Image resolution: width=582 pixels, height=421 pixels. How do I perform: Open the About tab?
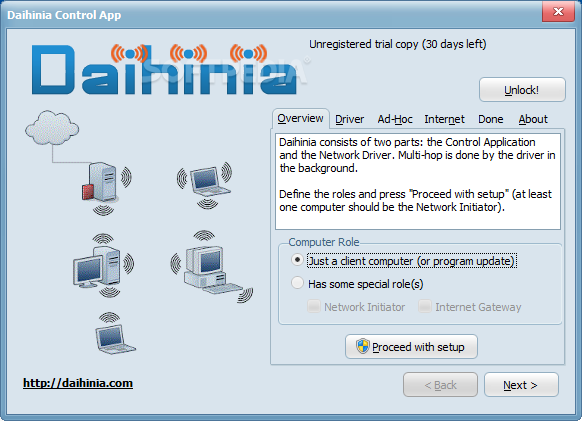(x=533, y=119)
